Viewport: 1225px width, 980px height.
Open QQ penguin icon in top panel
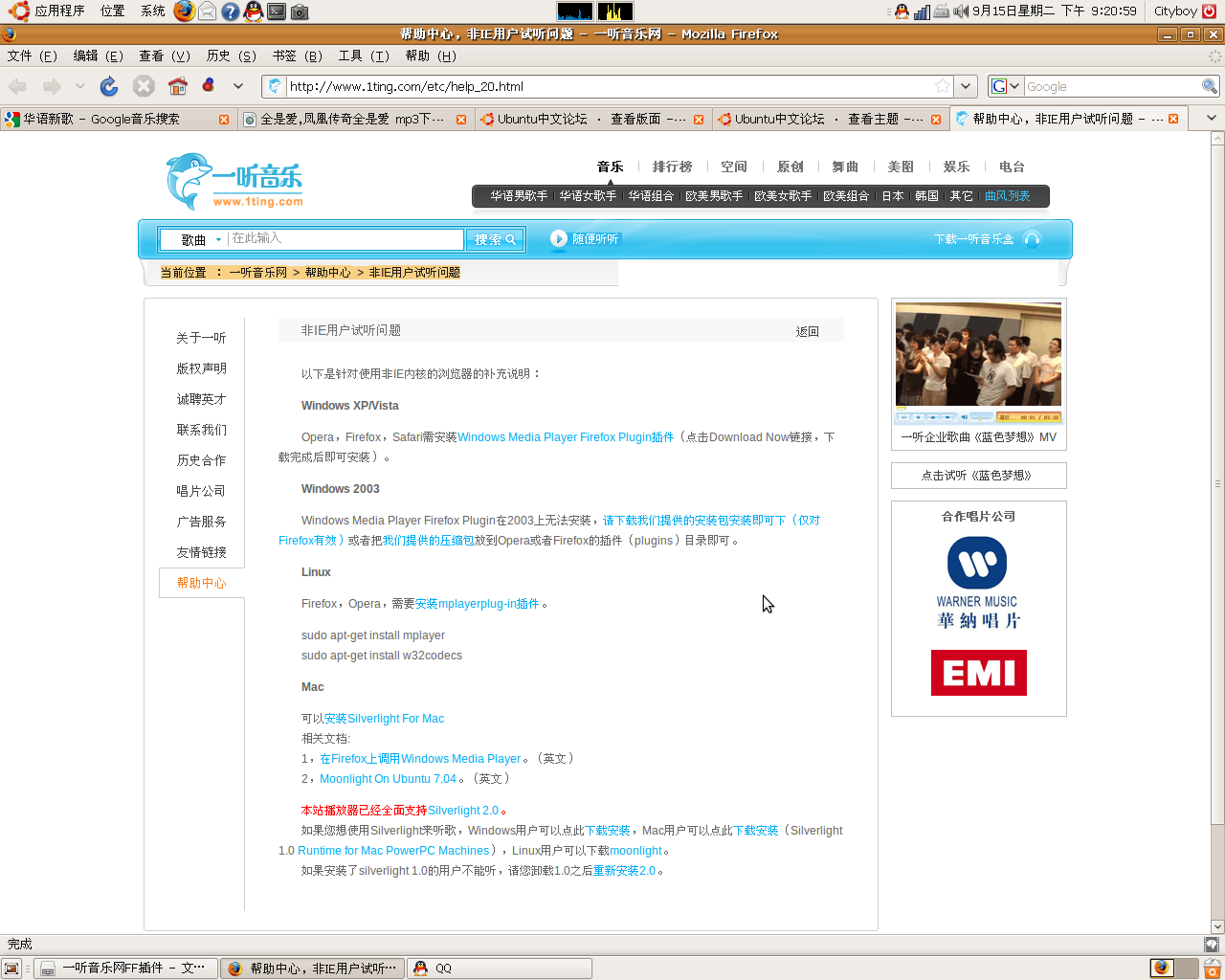coord(253,11)
